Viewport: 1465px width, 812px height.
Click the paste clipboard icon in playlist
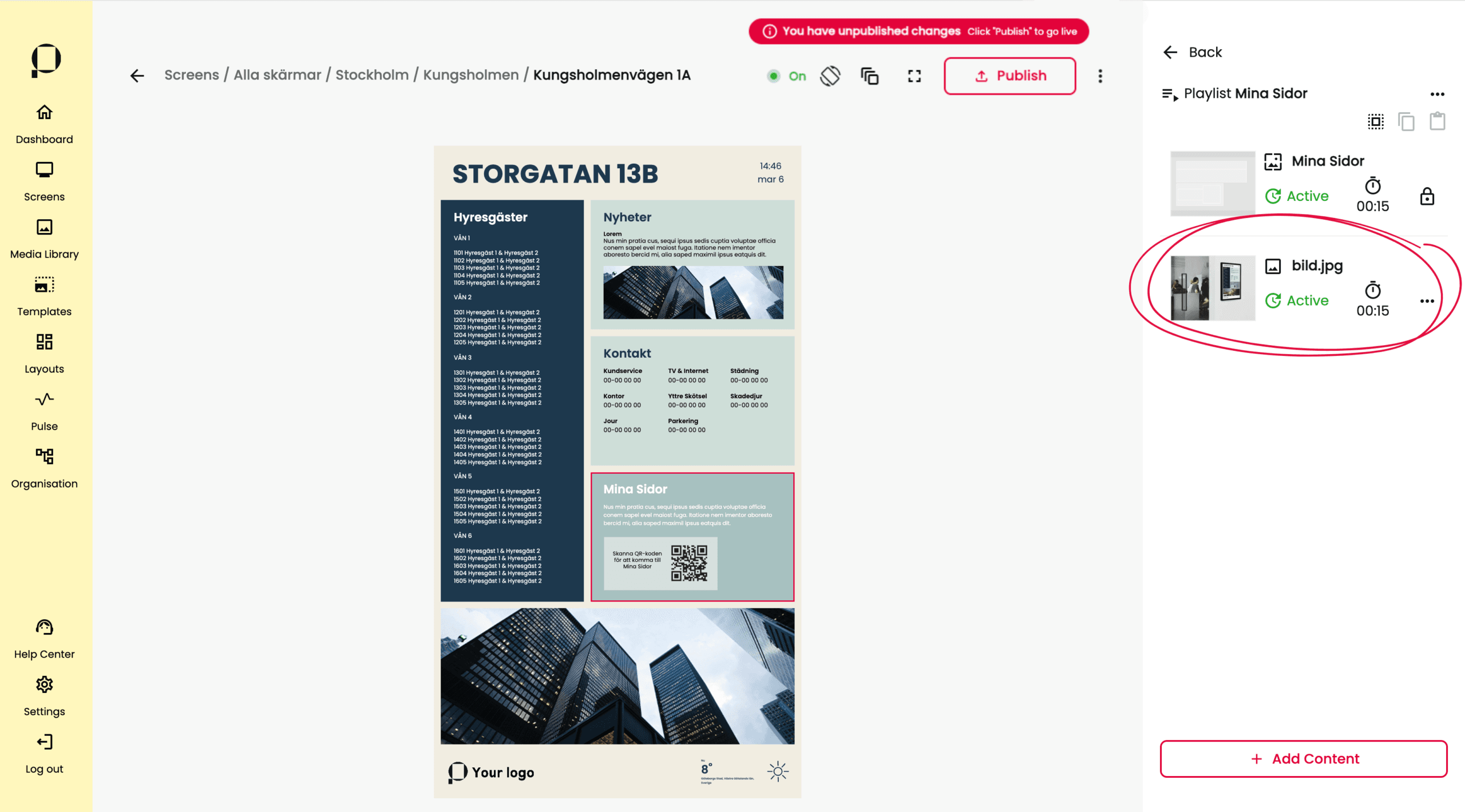point(1437,121)
